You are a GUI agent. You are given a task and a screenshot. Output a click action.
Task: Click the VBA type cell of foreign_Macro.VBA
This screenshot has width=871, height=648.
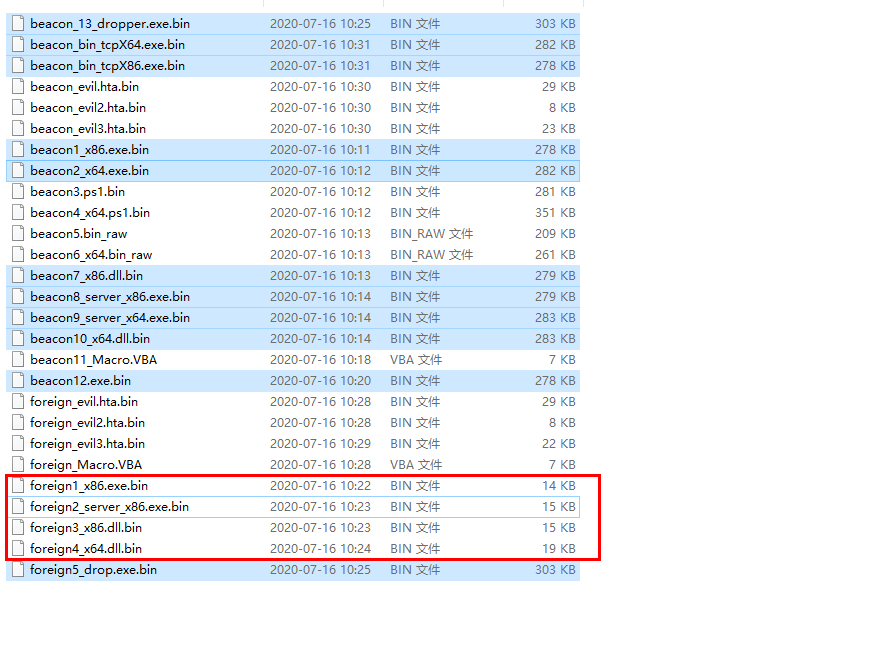click(416, 464)
